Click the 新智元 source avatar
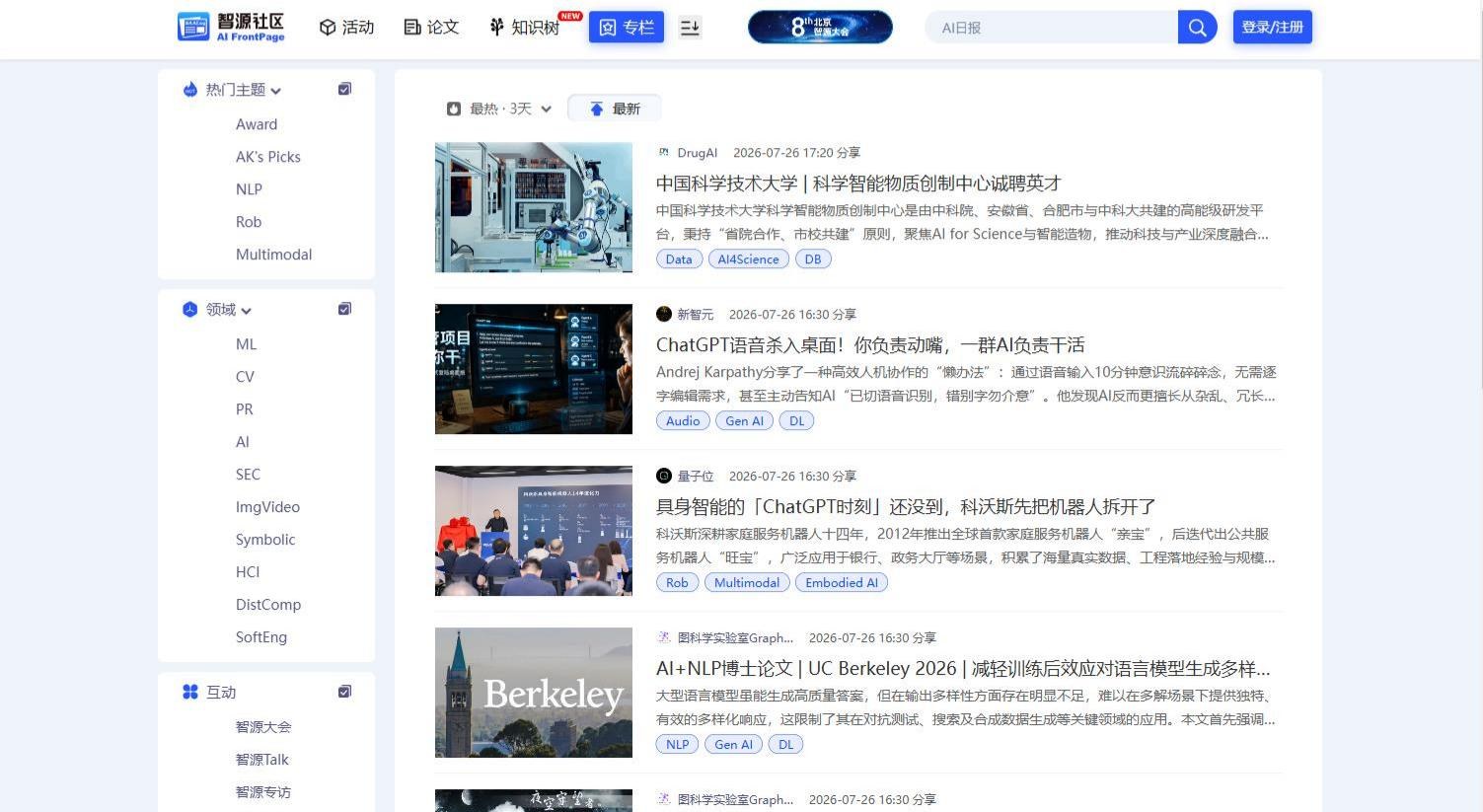1483x812 pixels. (x=664, y=314)
